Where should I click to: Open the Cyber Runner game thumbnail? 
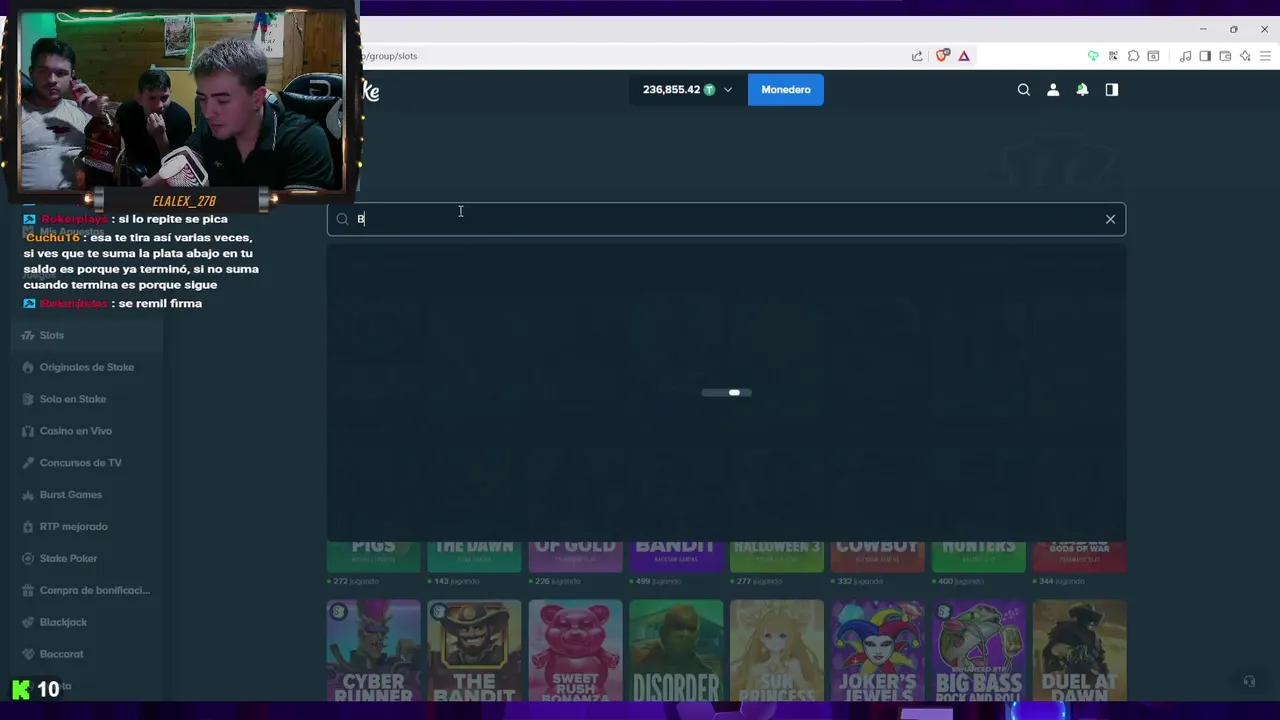pos(373,651)
